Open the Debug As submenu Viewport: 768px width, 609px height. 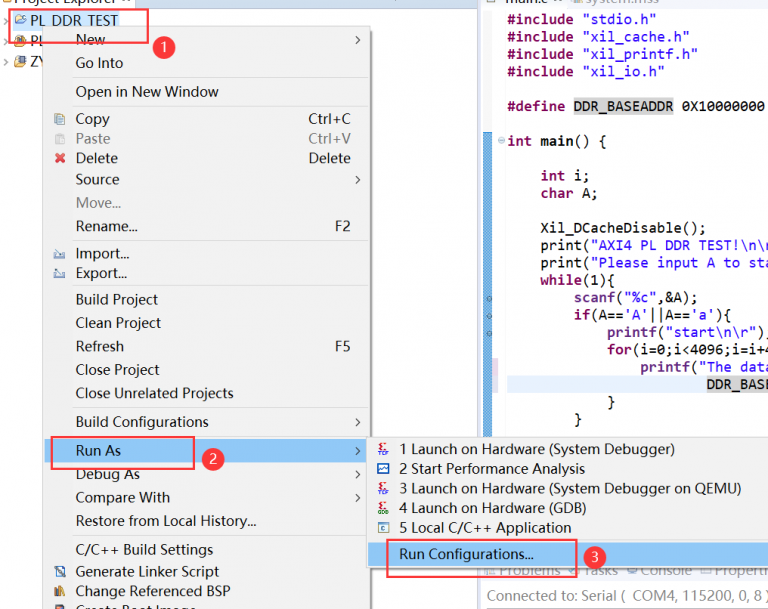click(108, 474)
